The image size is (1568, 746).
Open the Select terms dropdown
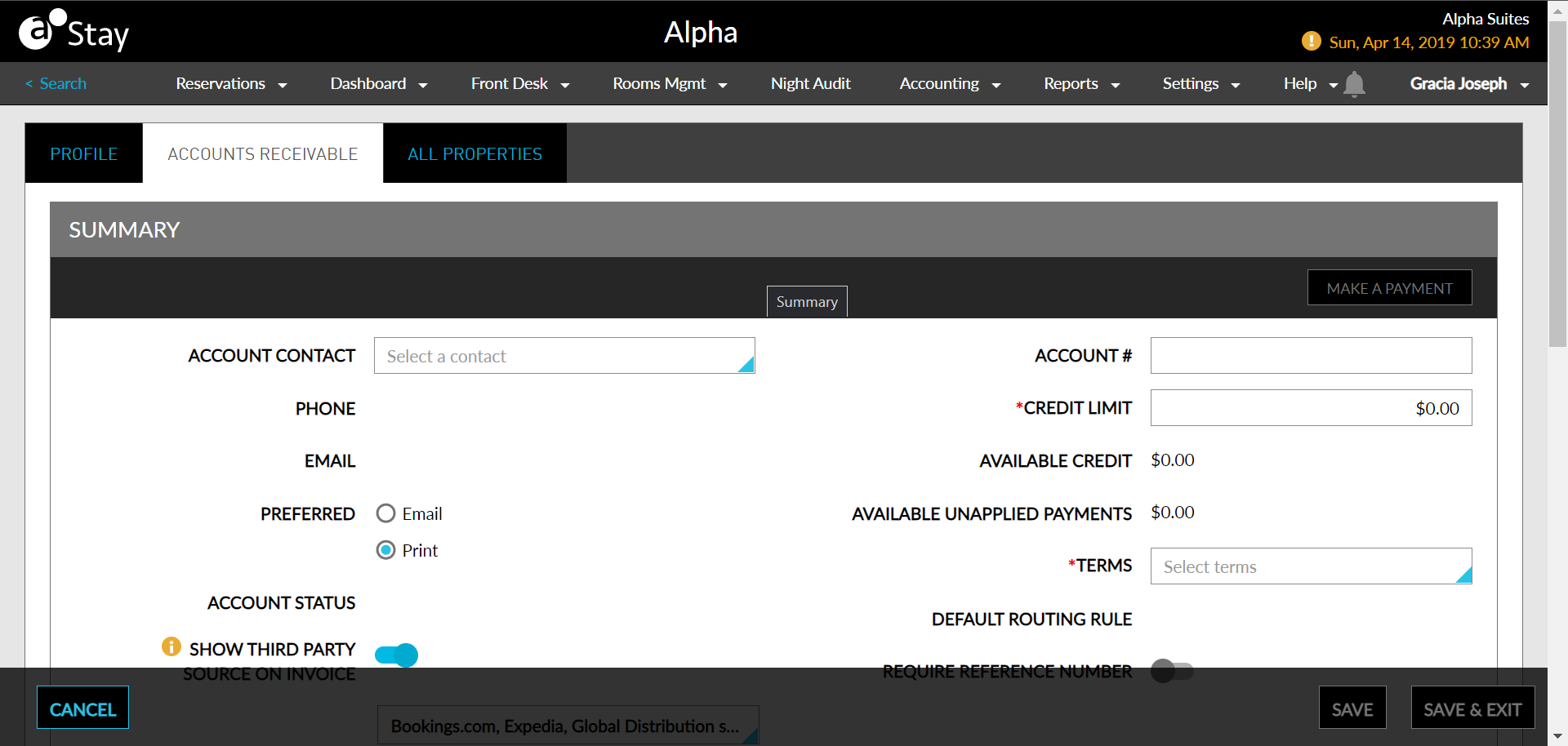tap(1310, 566)
